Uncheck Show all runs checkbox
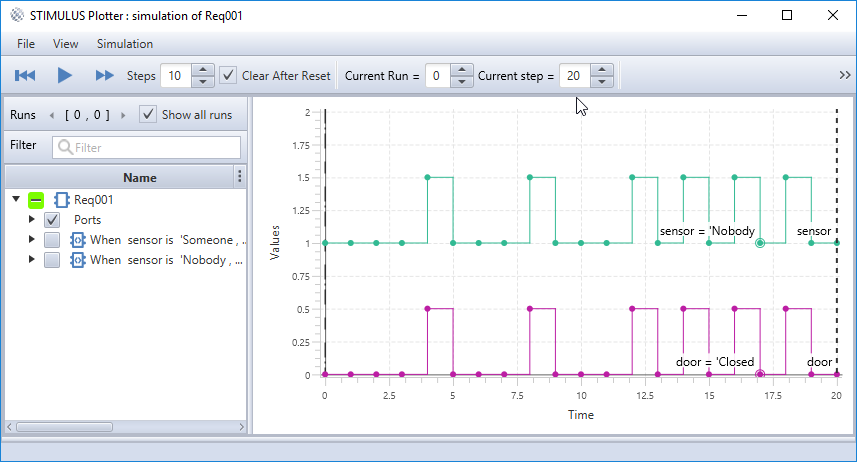Screen dimensions: 857x462 pos(148,114)
